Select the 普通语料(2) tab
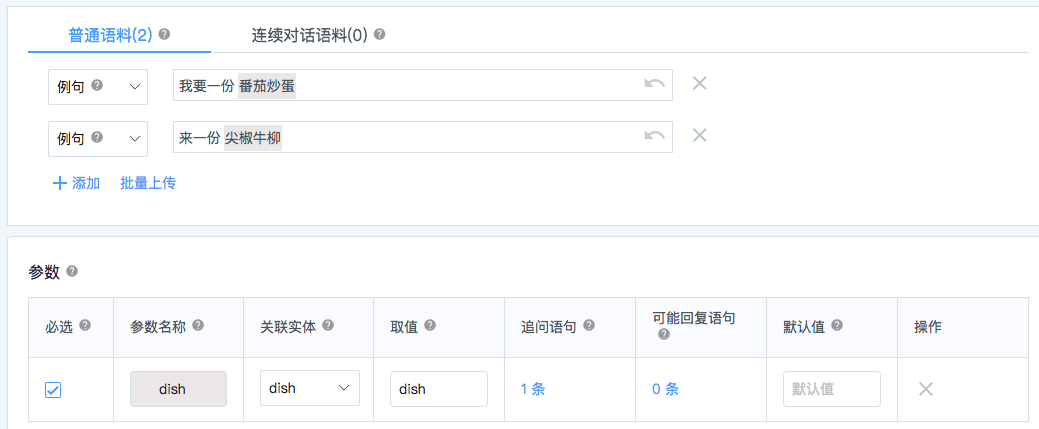Image resolution: width=1039 pixels, height=429 pixels. pyautogui.click(x=111, y=34)
